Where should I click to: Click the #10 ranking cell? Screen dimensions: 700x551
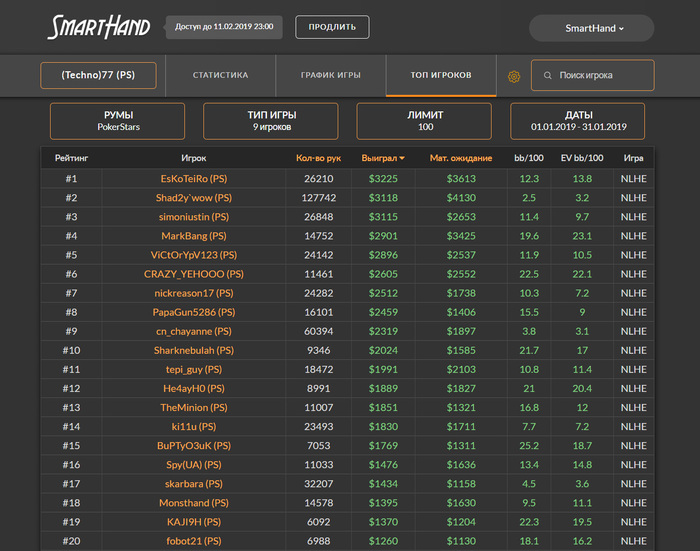coord(71,351)
